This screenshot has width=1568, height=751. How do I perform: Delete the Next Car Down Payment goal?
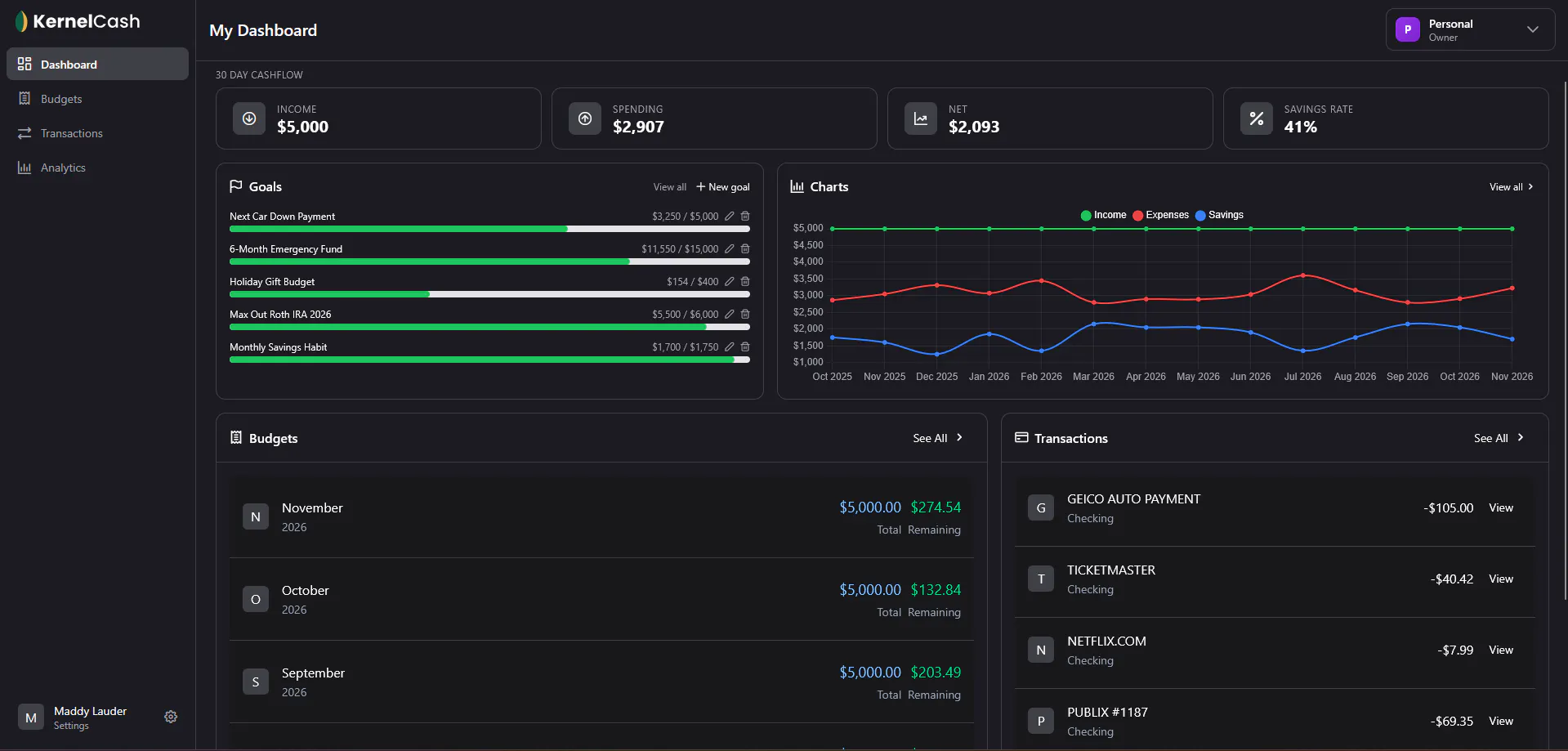(x=745, y=217)
